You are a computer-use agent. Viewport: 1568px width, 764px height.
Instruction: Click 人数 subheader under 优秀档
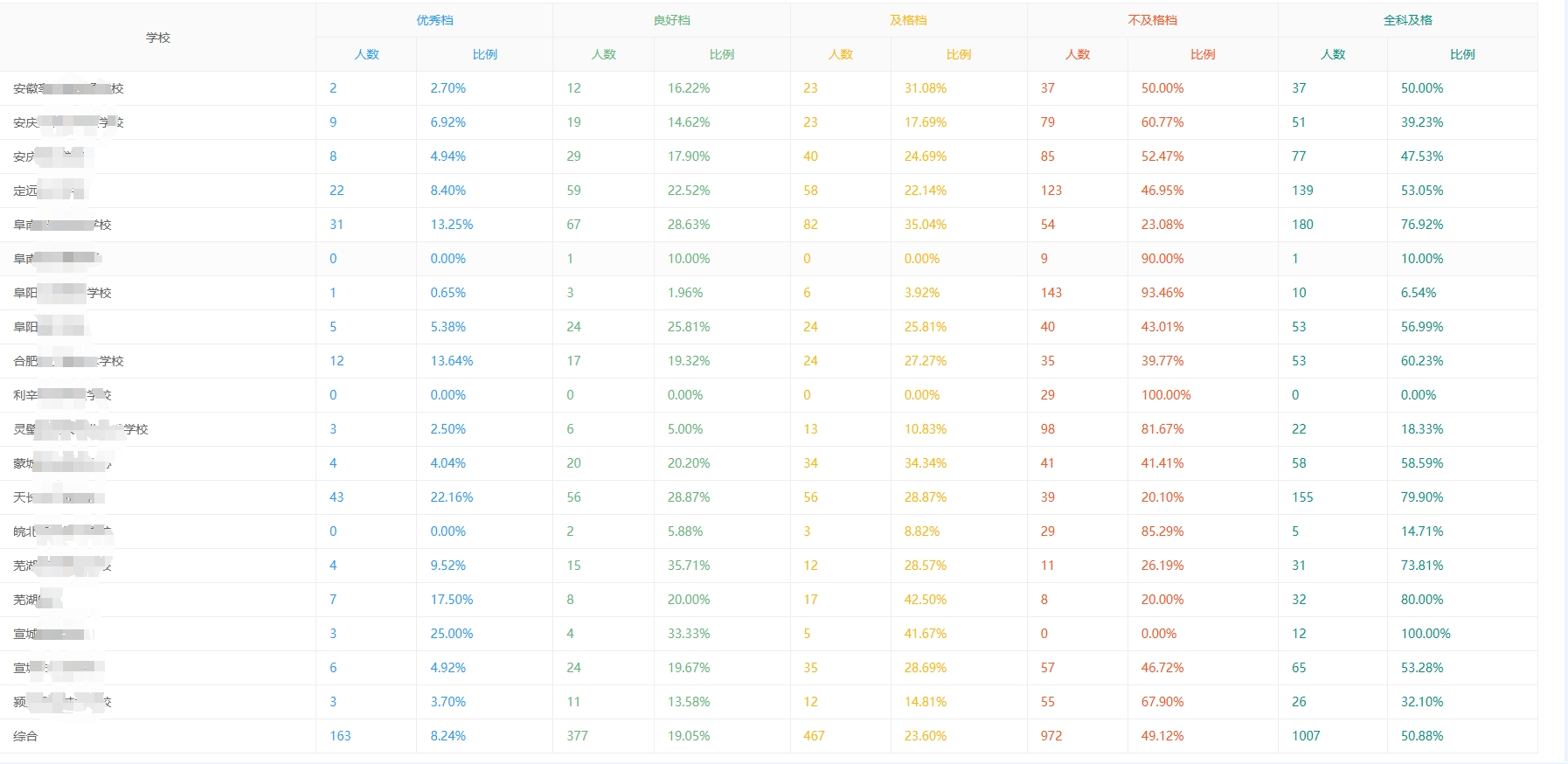click(366, 54)
